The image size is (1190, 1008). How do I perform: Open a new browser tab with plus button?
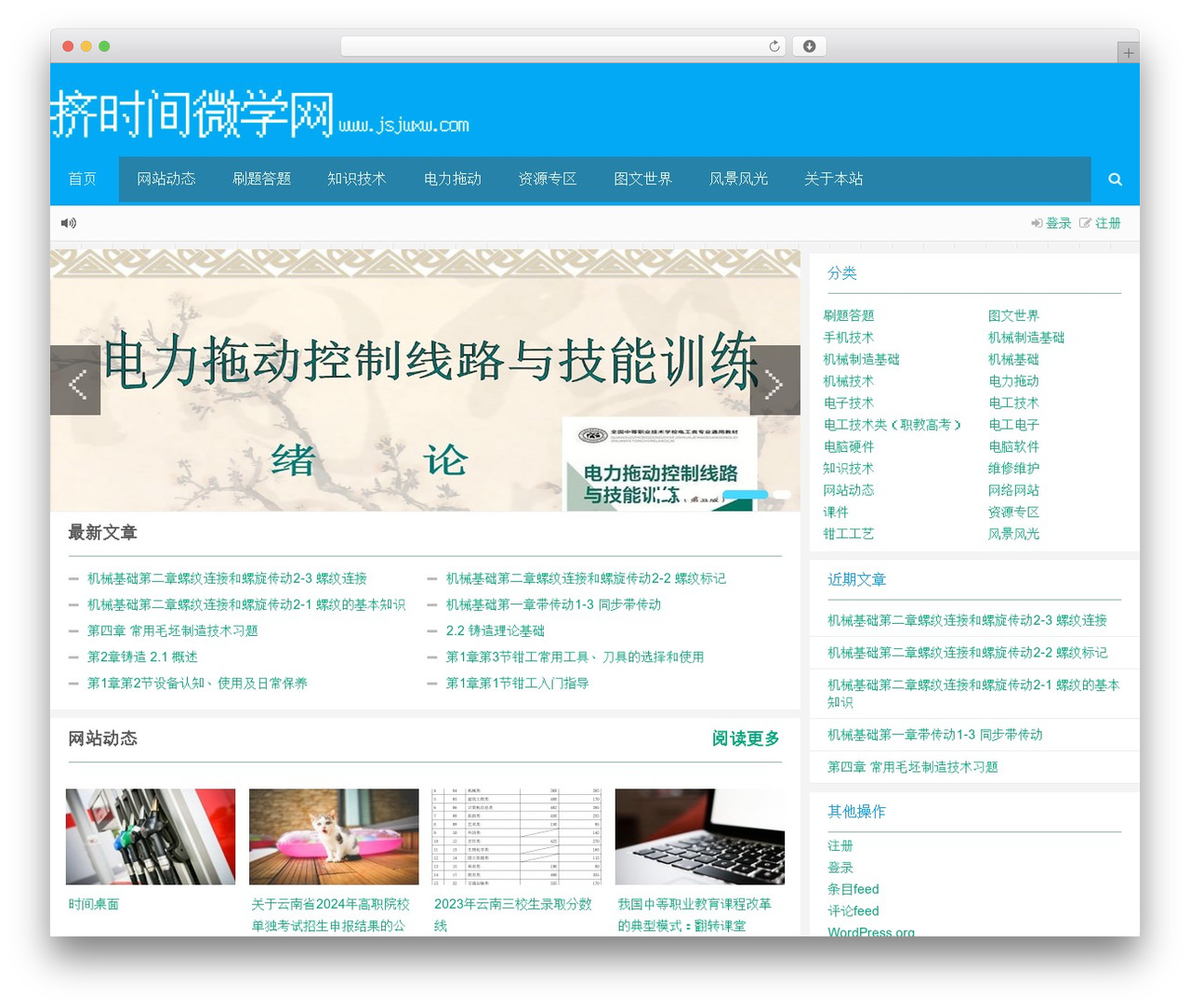[x=1128, y=53]
